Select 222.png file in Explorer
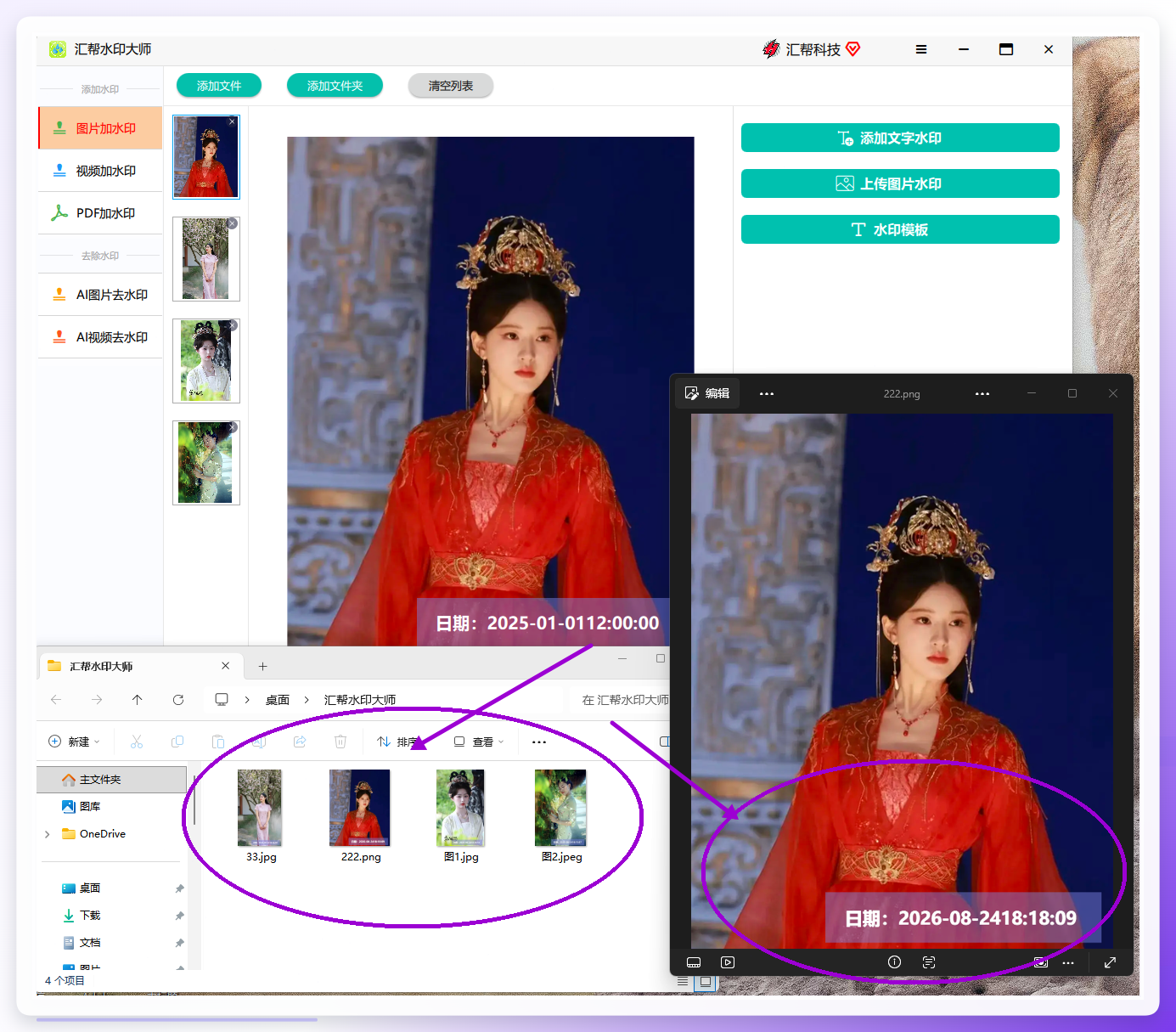The width and height of the screenshot is (1176, 1032). click(x=360, y=816)
